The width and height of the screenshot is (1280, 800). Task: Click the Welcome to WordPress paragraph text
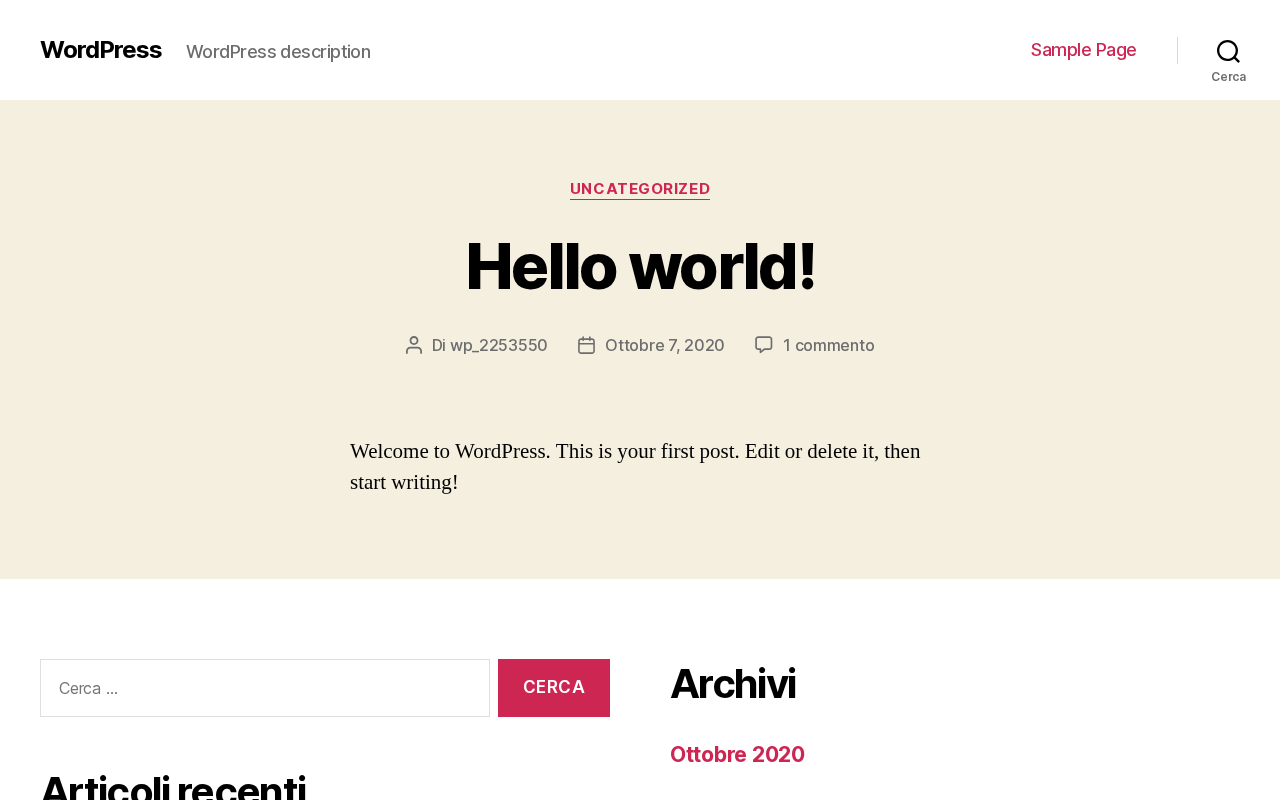635,467
